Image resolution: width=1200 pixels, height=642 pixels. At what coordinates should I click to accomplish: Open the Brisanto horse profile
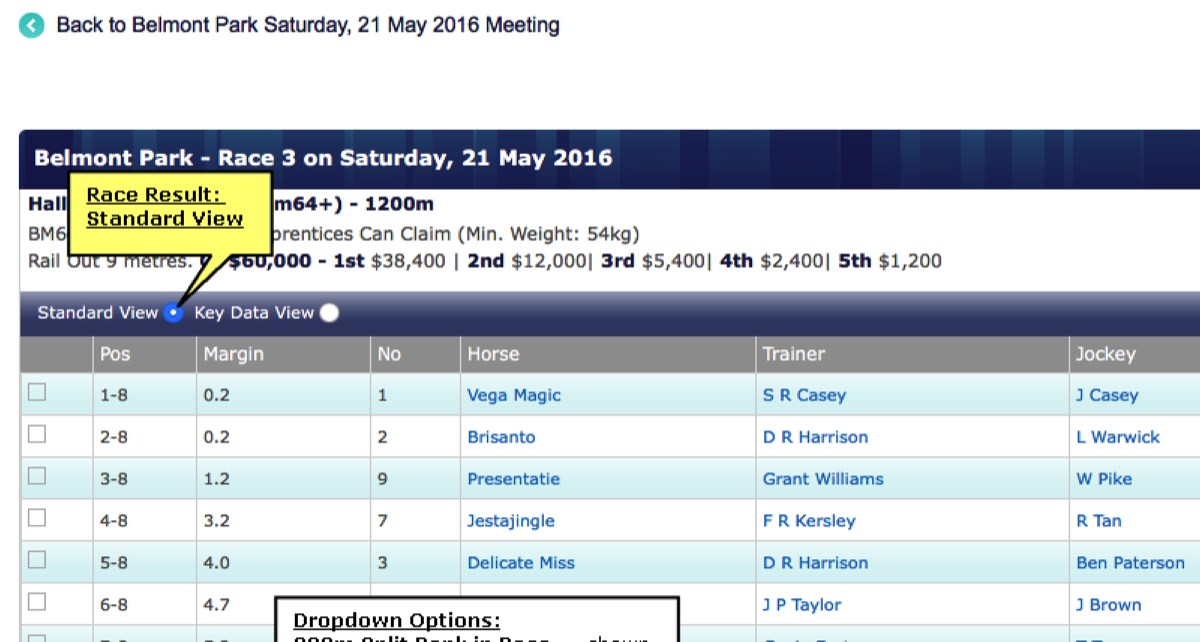pyautogui.click(x=501, y=437)
